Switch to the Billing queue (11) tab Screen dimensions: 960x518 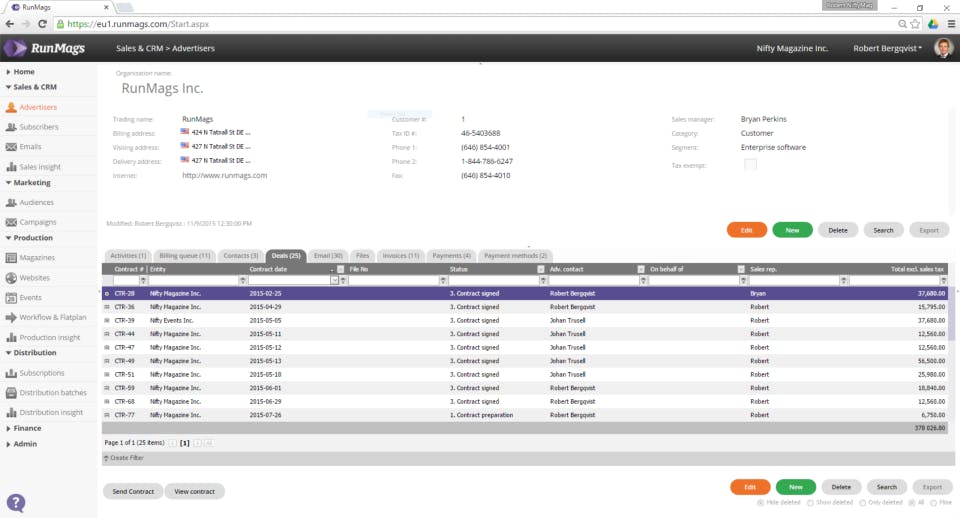(184, 256)
